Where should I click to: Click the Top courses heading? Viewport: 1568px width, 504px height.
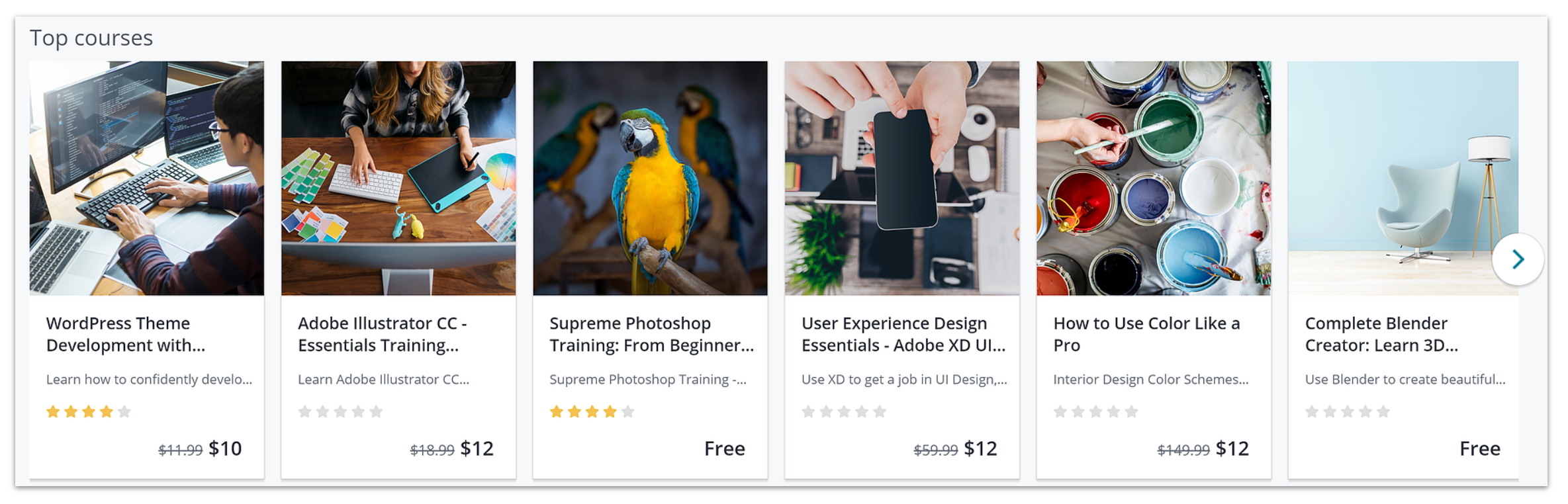point(91,38)
